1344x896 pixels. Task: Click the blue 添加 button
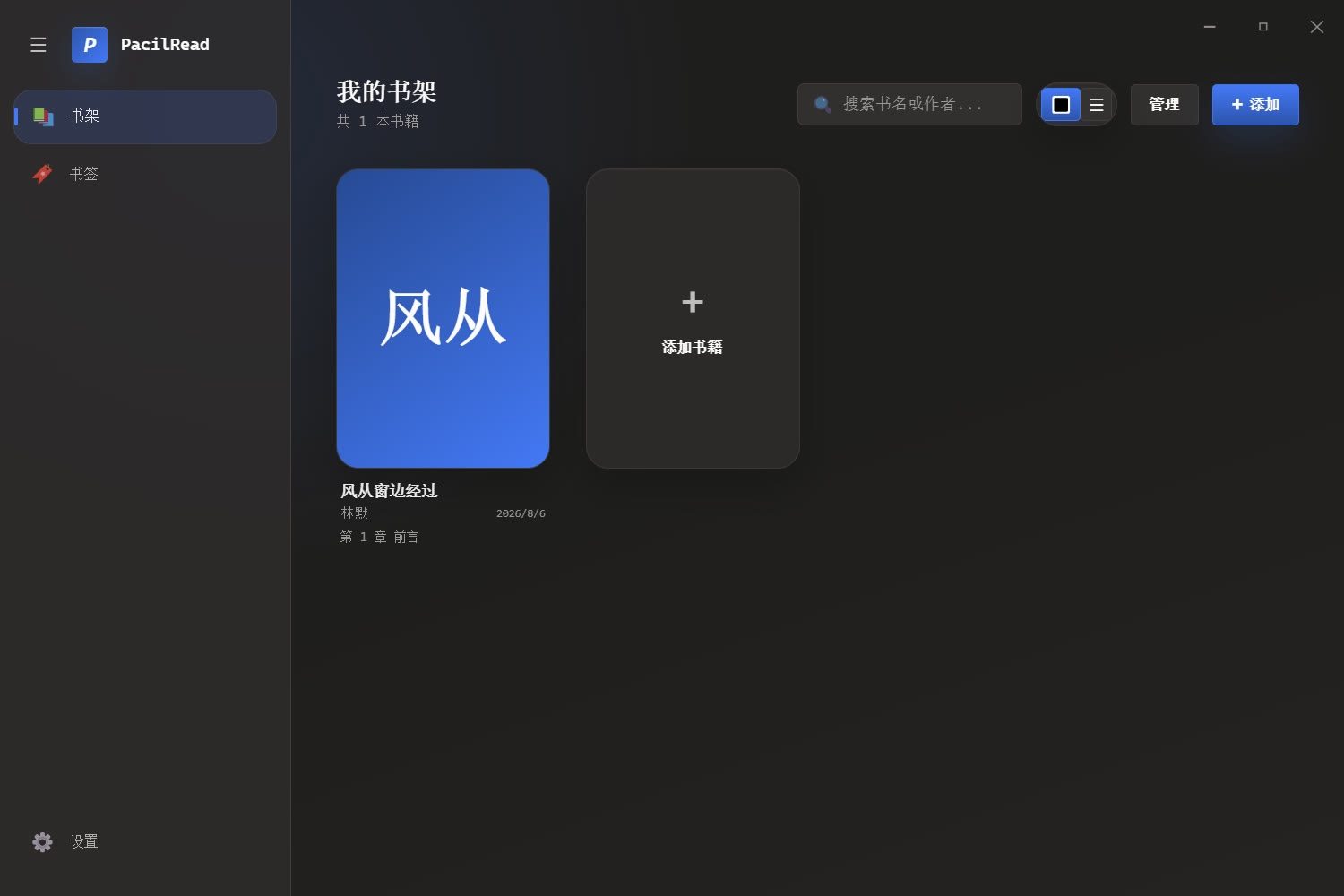(x=1255, y=105)
